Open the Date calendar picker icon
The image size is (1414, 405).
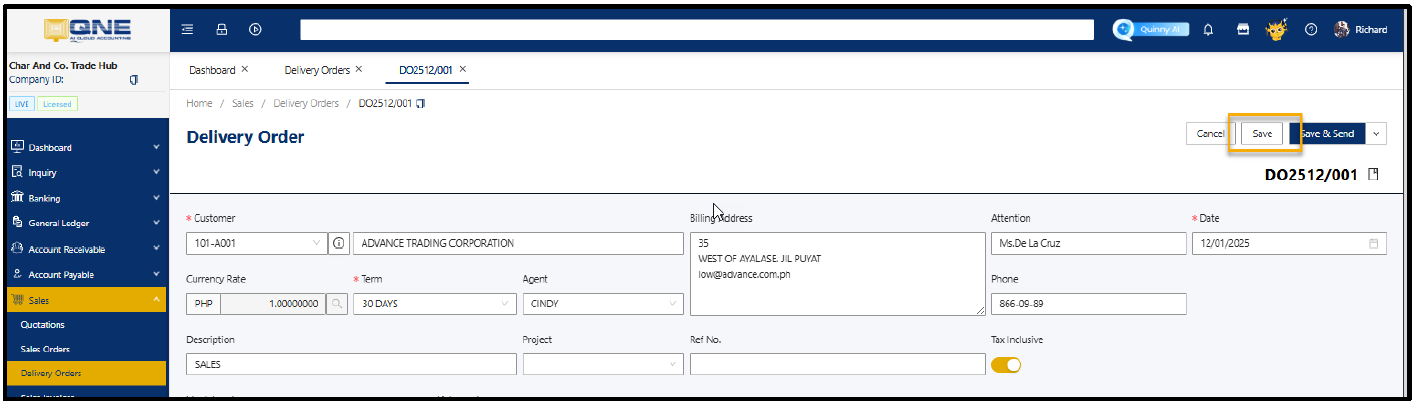tap(1373, 243)
